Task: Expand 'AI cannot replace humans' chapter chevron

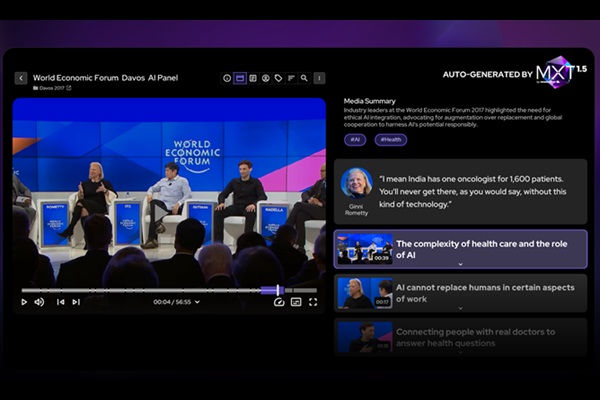Action: (461, 308)
